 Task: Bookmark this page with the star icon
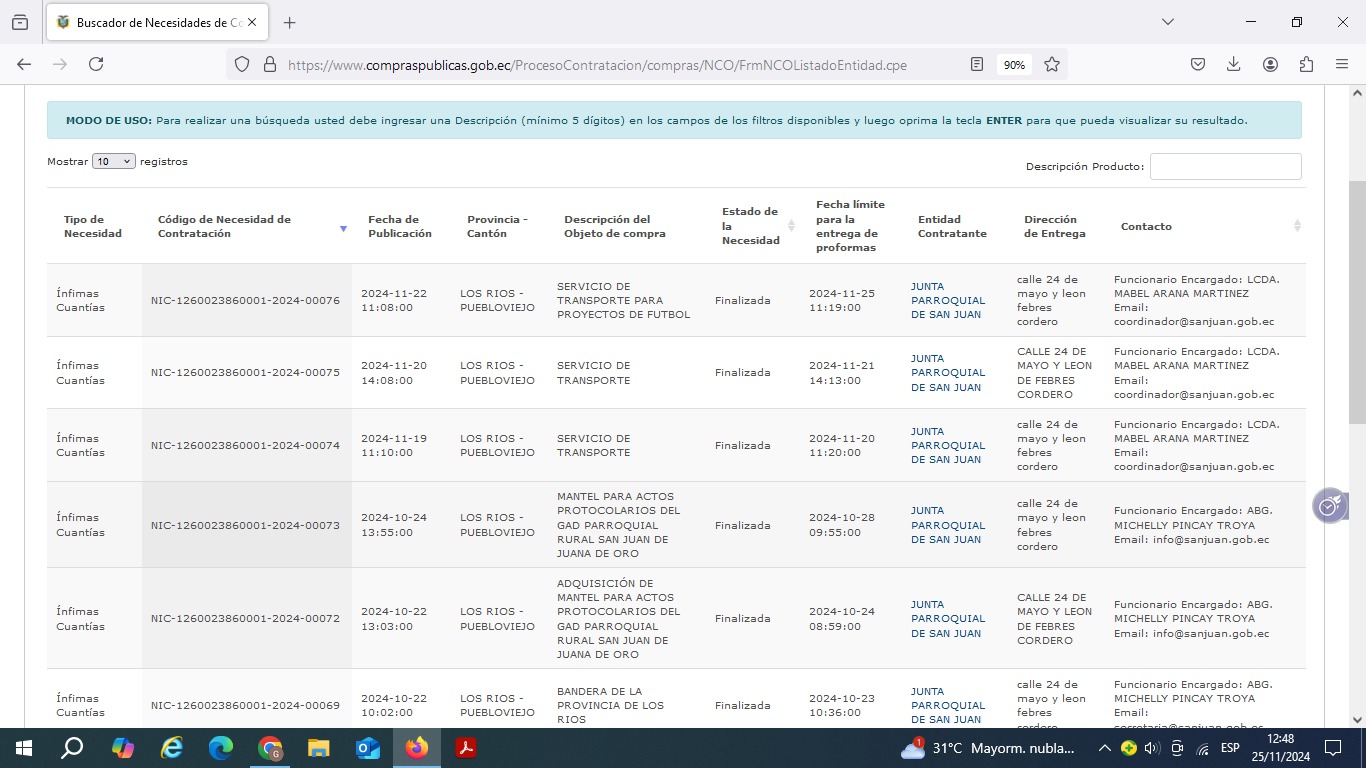(1052, 64)
